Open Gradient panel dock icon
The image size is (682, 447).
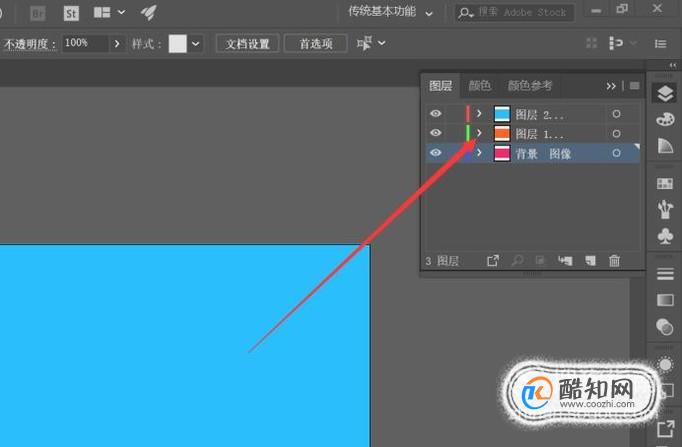pos(665,300)
